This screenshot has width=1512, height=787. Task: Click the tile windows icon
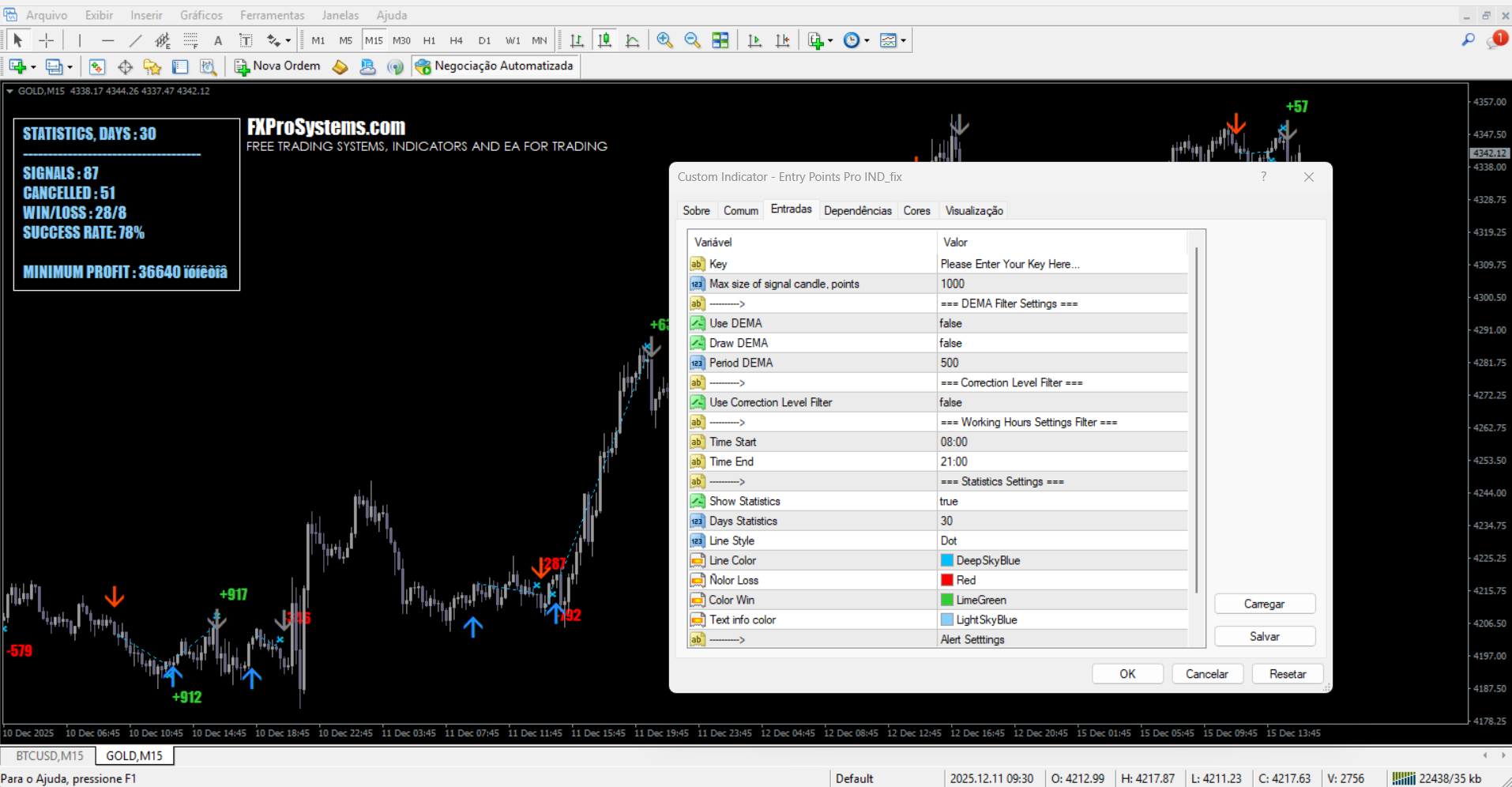pyautogui.click(x=720, y=40)
